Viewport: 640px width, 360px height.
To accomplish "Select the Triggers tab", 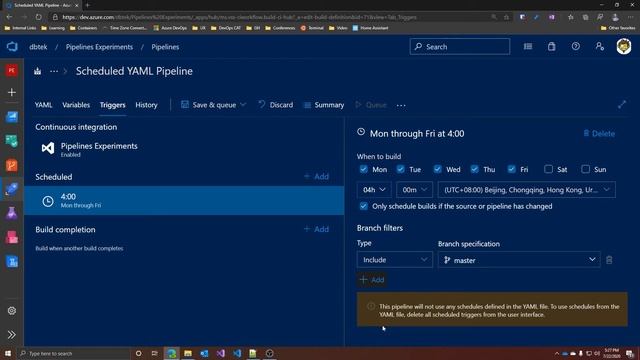I will [113, 105].
